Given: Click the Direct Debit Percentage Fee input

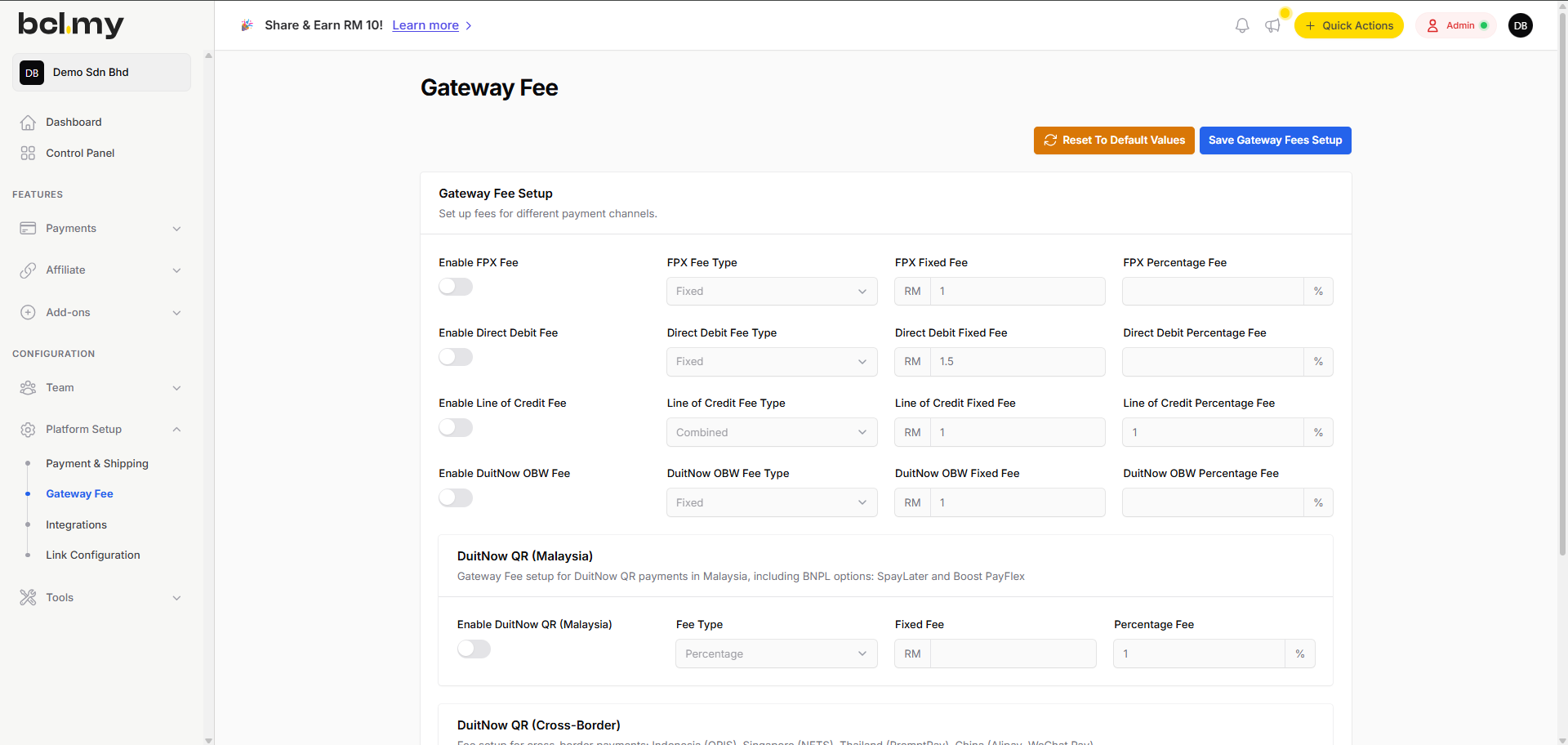Looking at the screenshot, I should point(1213,362).
